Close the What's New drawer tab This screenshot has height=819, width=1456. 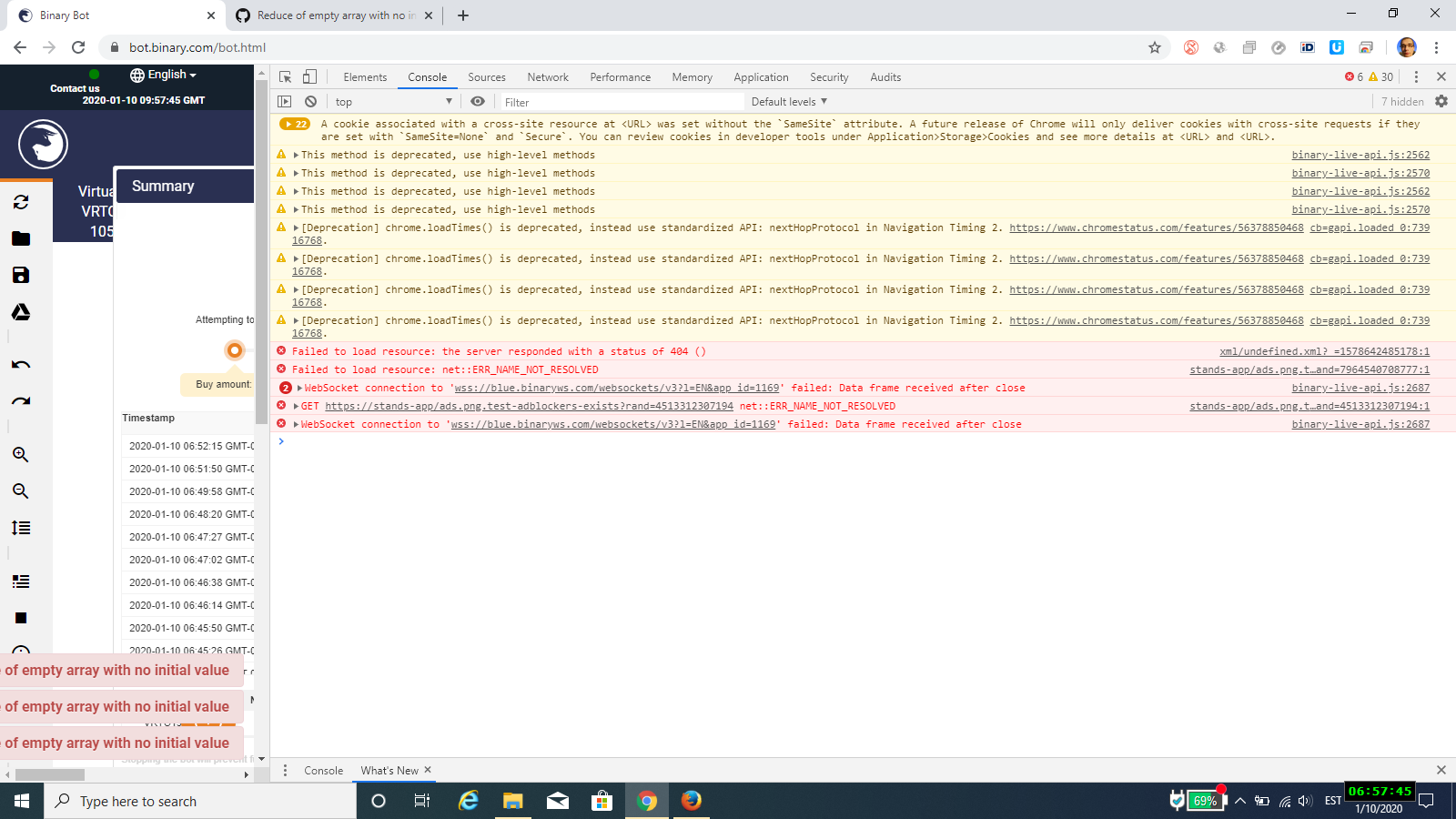pyautogui.click(x=428, y=770)
